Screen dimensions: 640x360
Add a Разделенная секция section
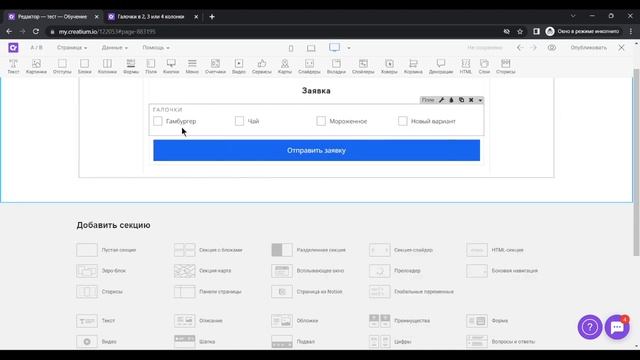[309, 250]
